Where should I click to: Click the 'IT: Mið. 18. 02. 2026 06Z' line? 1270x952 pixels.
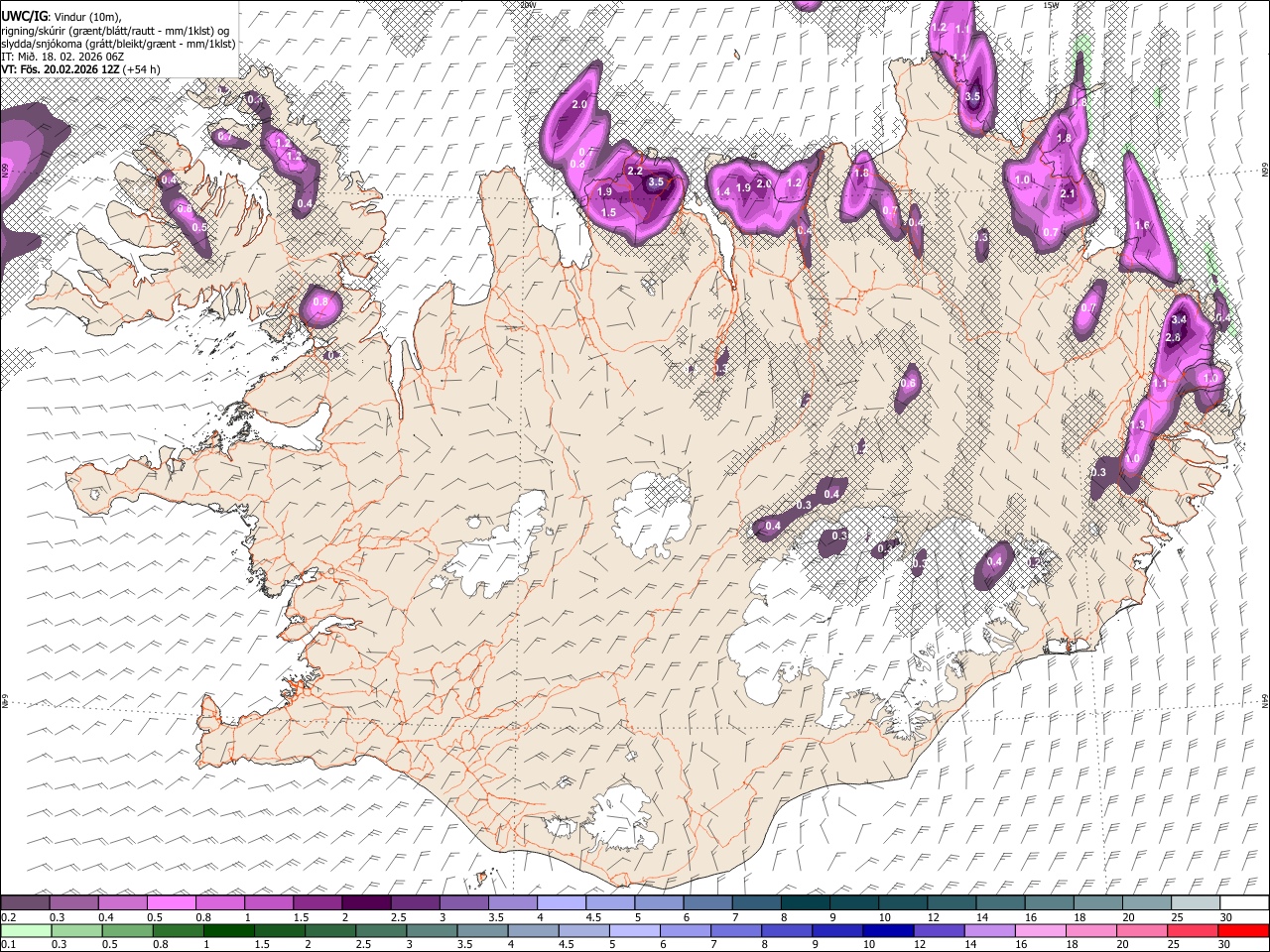[63, 57]
